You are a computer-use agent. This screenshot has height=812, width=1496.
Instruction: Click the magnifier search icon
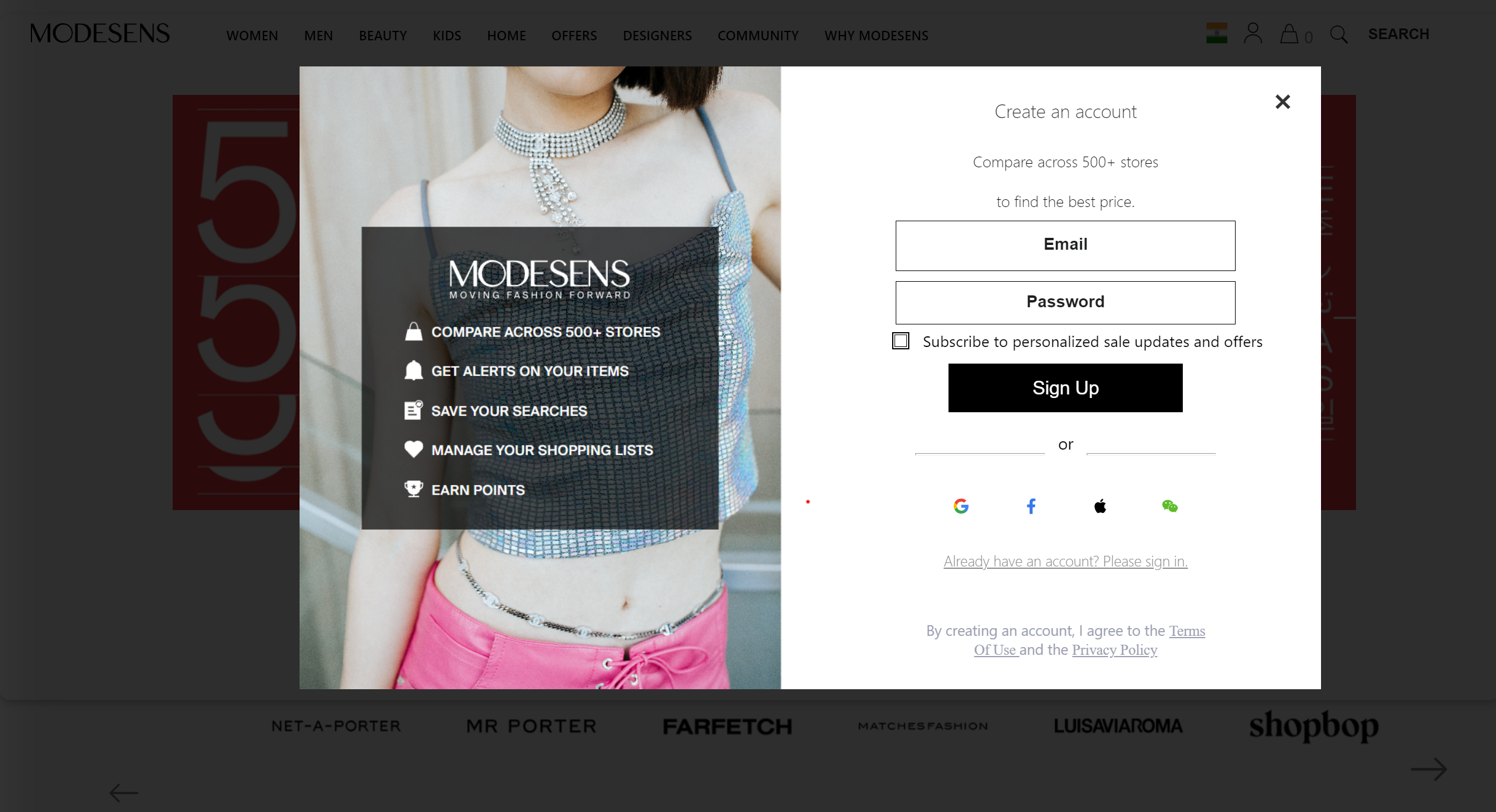1339,34
